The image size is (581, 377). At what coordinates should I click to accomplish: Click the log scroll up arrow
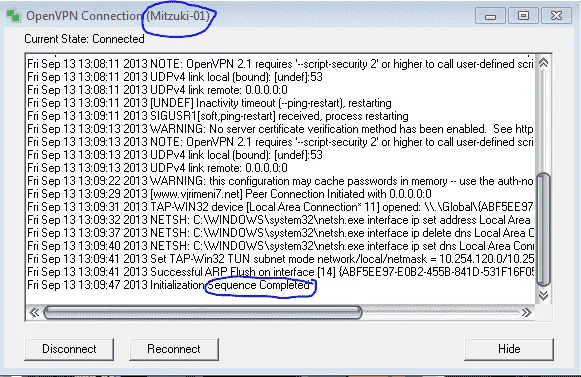click(x=543, y=63)
